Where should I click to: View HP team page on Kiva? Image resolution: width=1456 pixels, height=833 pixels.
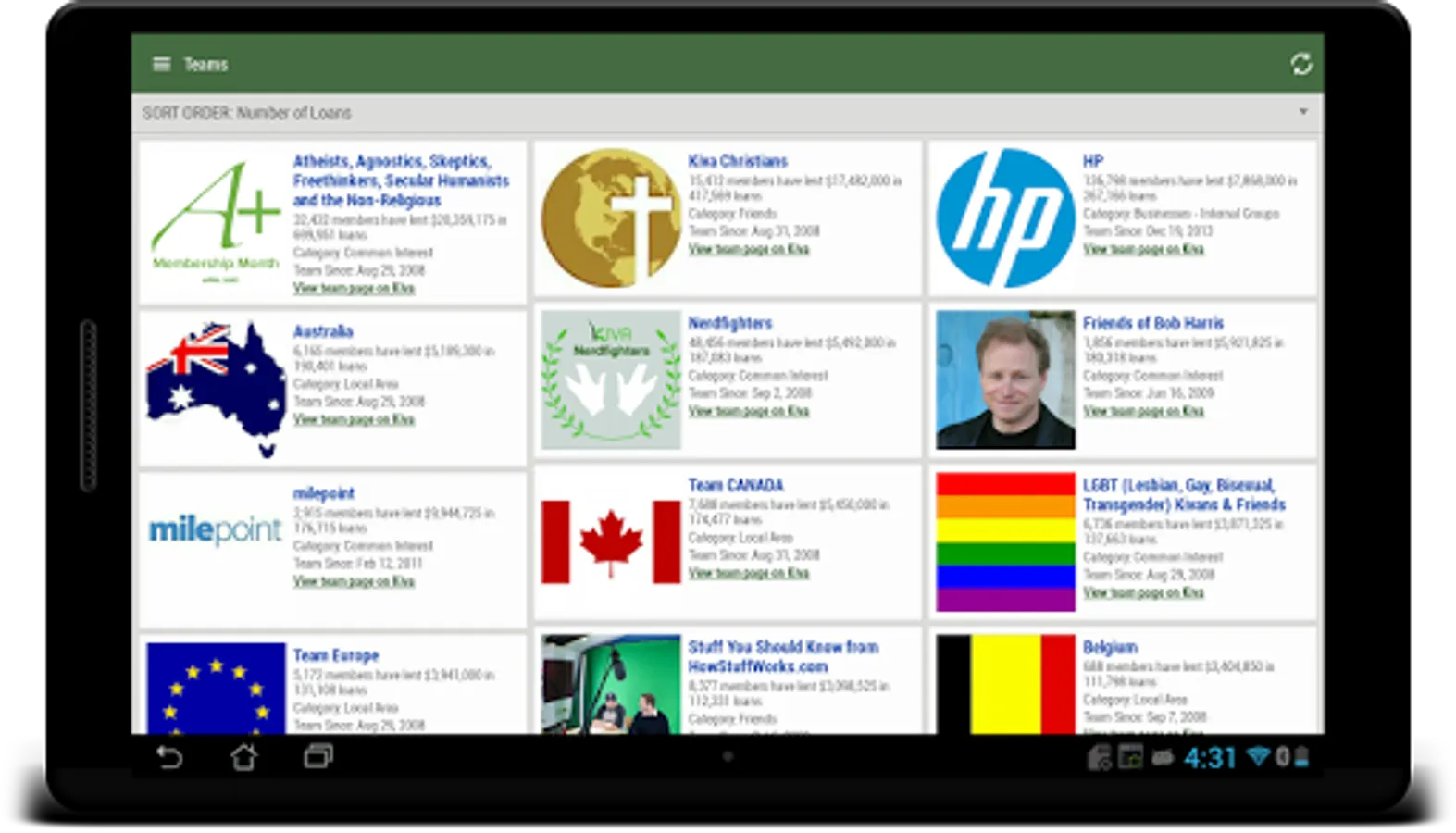(1143, 249)
